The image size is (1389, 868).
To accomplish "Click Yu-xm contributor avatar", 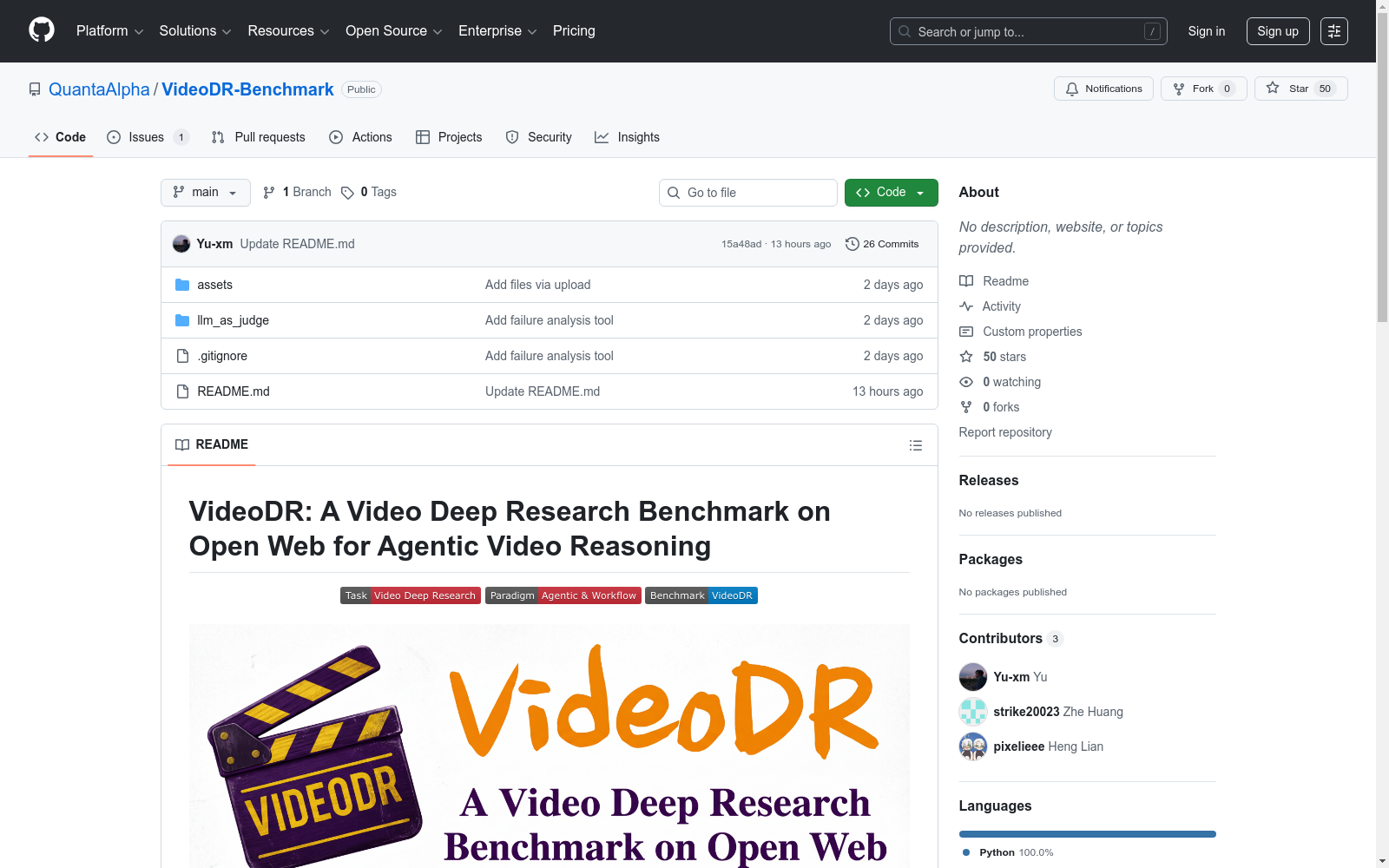I will [973, 677].
